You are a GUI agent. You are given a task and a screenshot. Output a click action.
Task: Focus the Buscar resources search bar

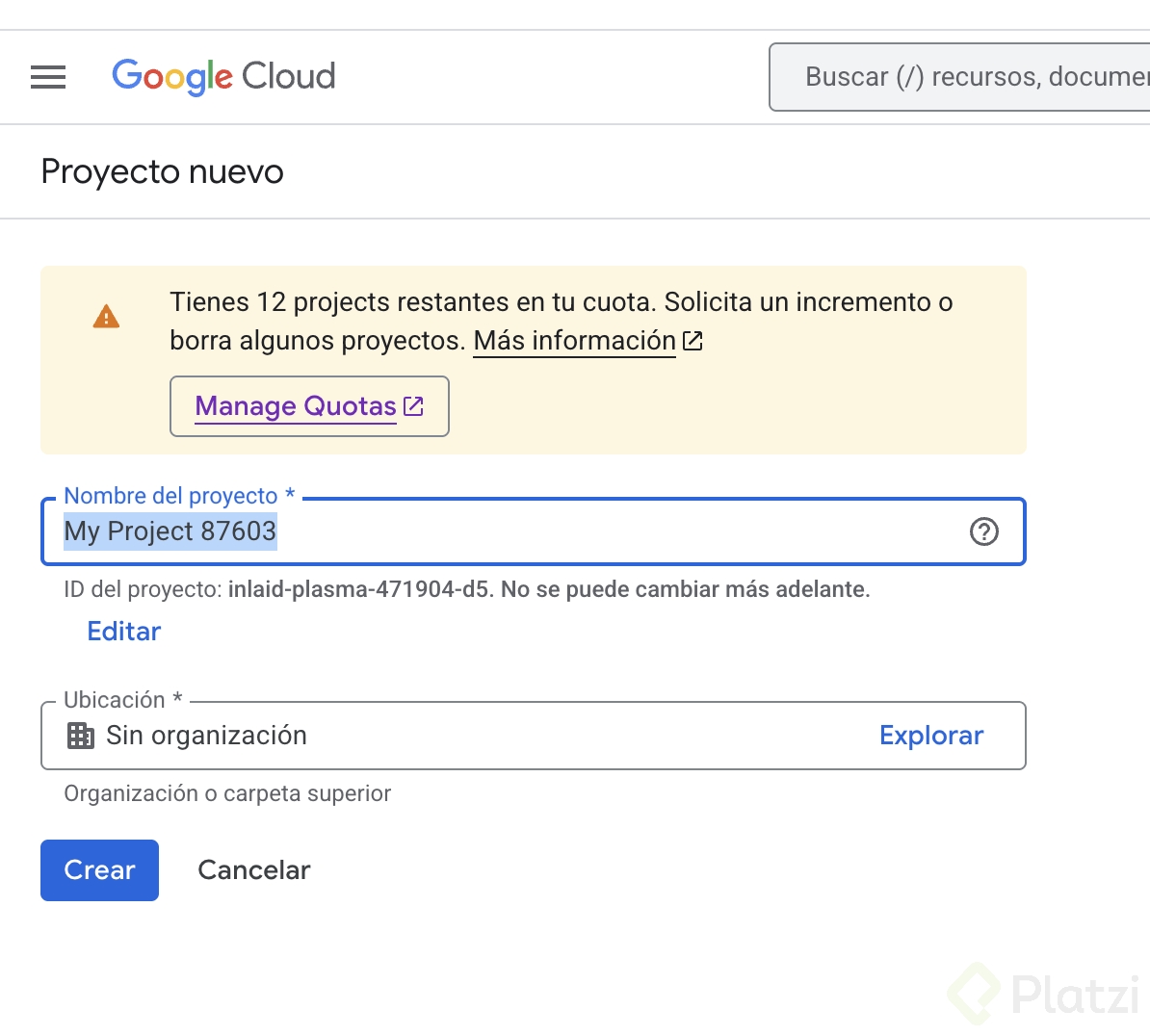point(963,77)
